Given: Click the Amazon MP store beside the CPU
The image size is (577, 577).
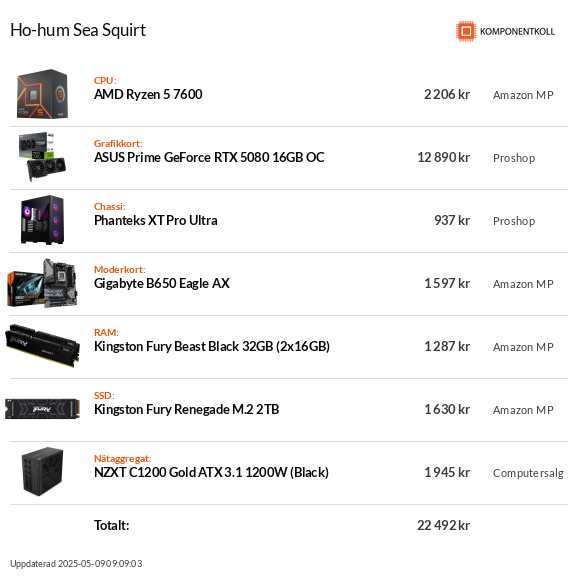Looking at the screenshot, I should pyautogui.click(x=523, y=95).
